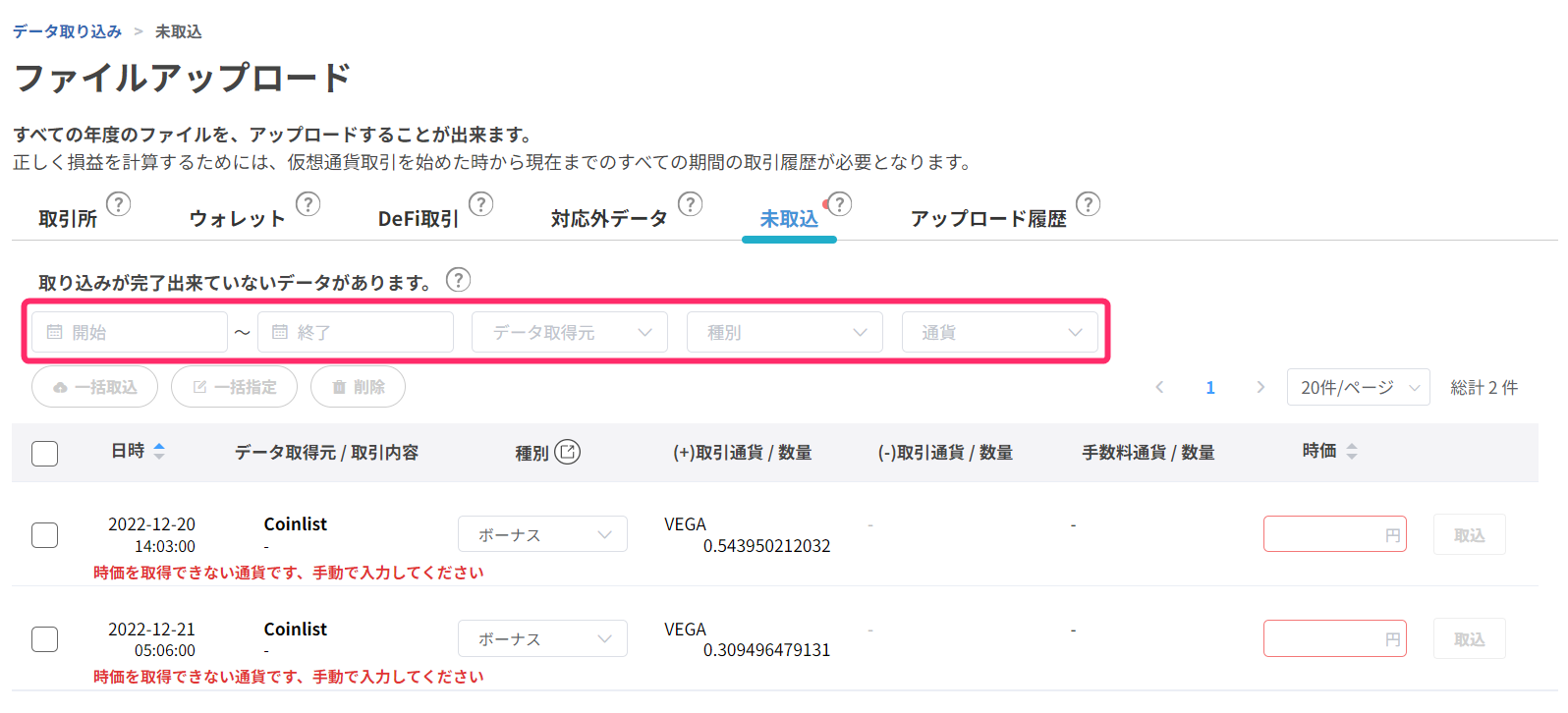Open help icon next to ウォレット tab
Image resolution: width=1568 pixels, height=713 pixels.
308,204
